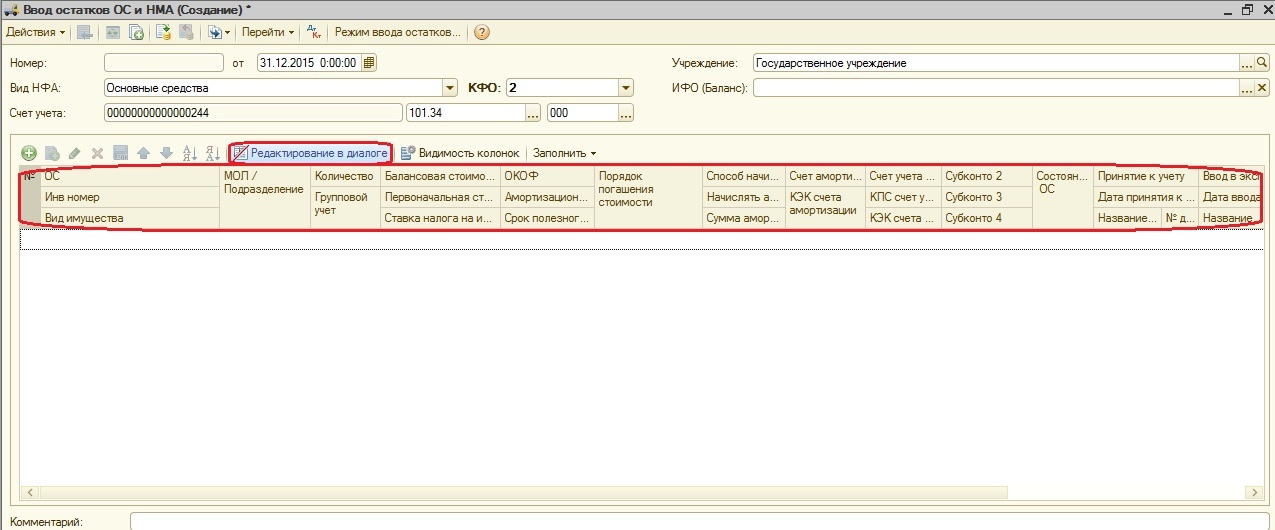Clear ИФО (Баланс) field with X button
Image resolution: width=1275 pixels, height=530 pixels.
pos(1262,88)
